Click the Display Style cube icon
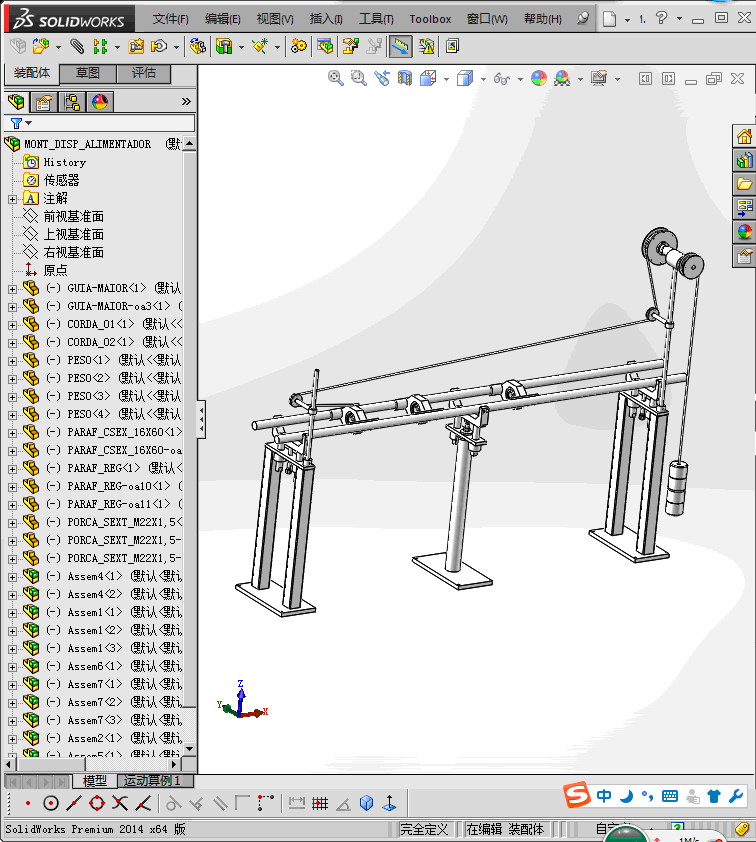This screenshot has width=756, height=842. [x=465, y=78]
